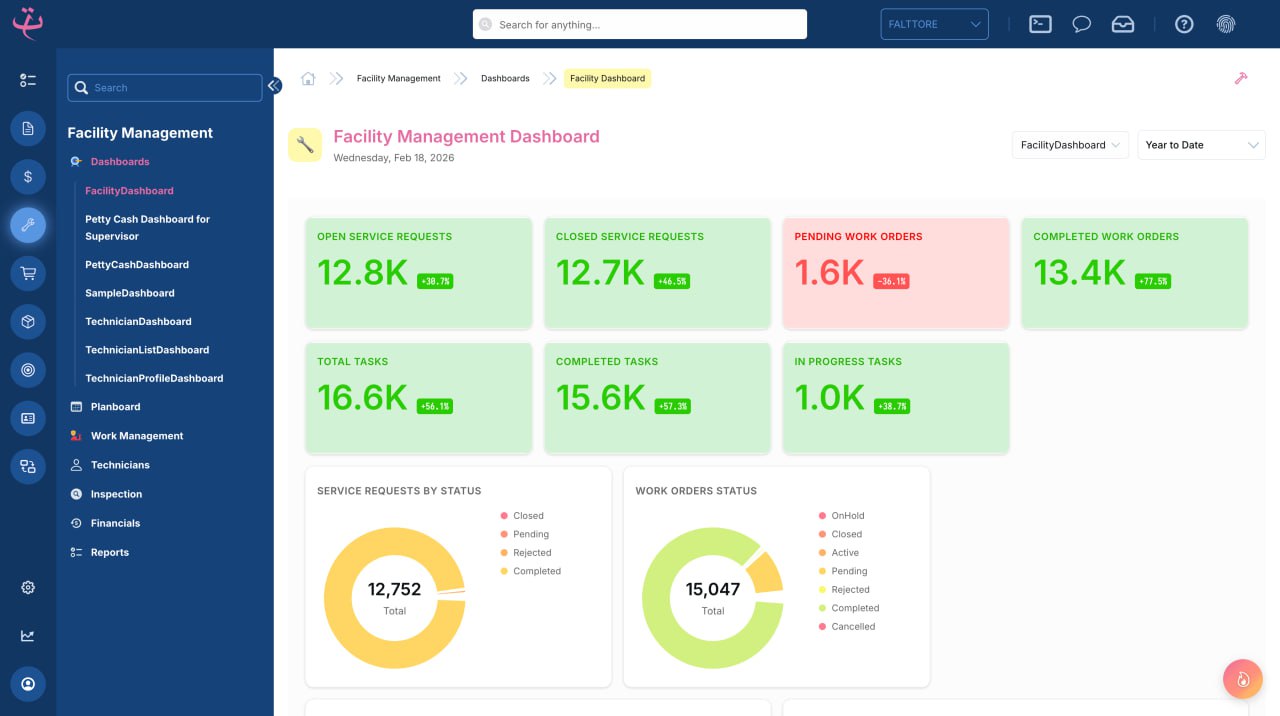Open the inbox tray icon
This screenshot has height=716, width=1280.
click(1123, 24)
